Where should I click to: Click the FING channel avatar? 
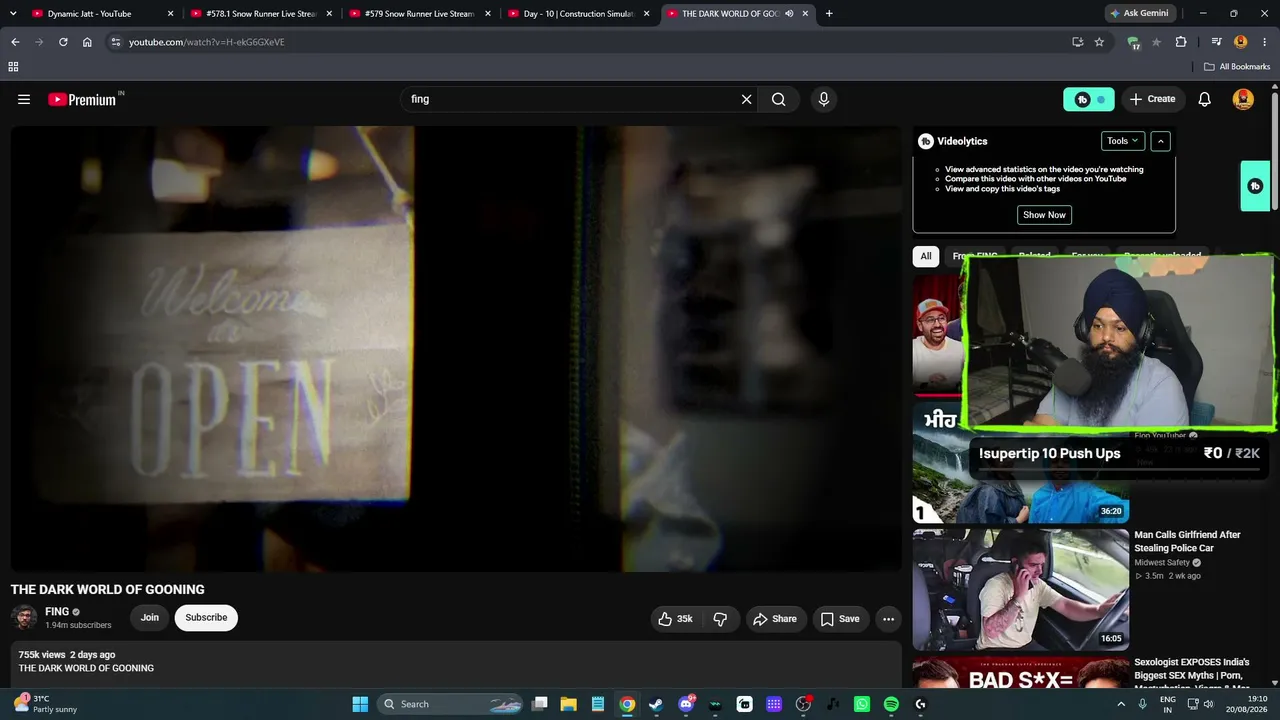[x=24, y=618]
